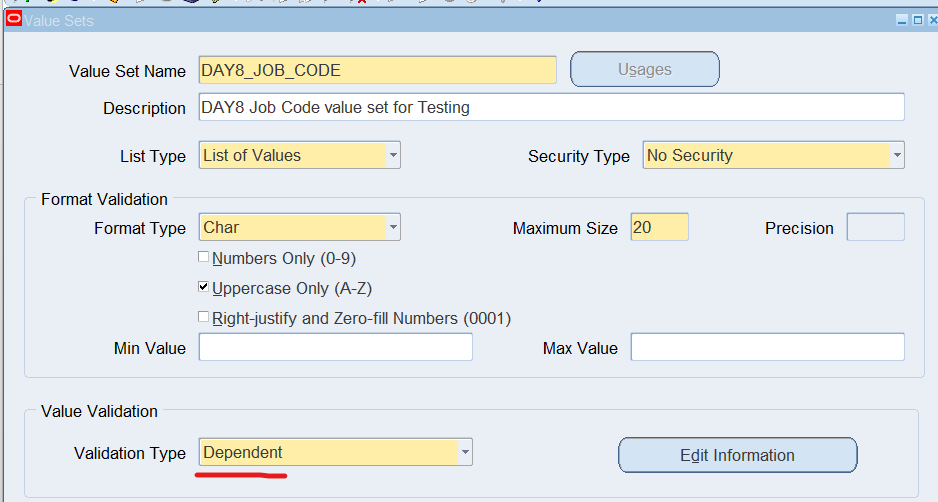Minimize the Value Sets window
The image size is (938, 502).
[902, 21]
